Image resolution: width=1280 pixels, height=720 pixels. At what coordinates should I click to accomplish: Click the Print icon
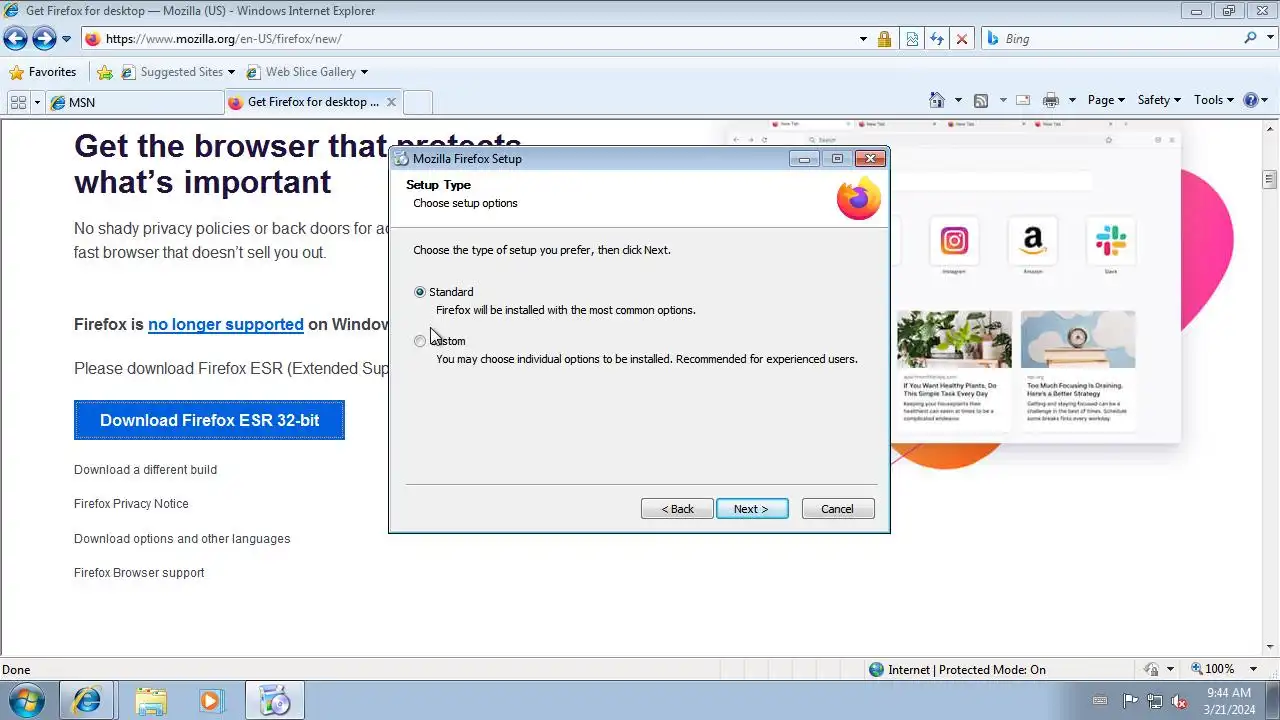[1051, 100]
